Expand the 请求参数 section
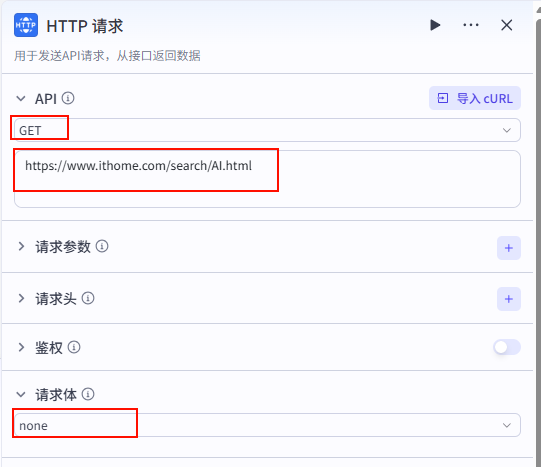This screenshot has width=541, height=467. (21, 246)
